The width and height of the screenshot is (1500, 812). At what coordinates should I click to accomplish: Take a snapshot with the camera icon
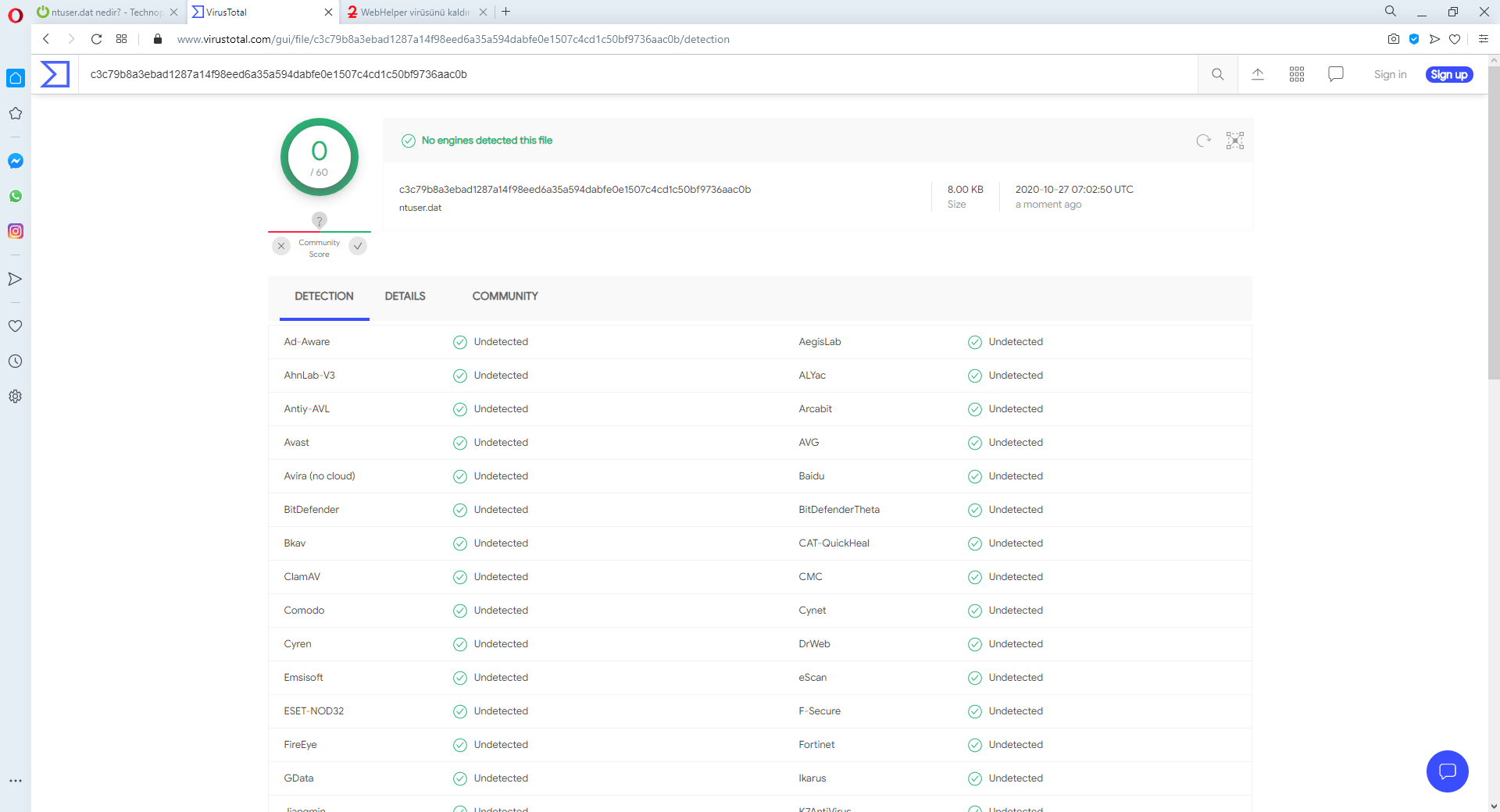1394,39
